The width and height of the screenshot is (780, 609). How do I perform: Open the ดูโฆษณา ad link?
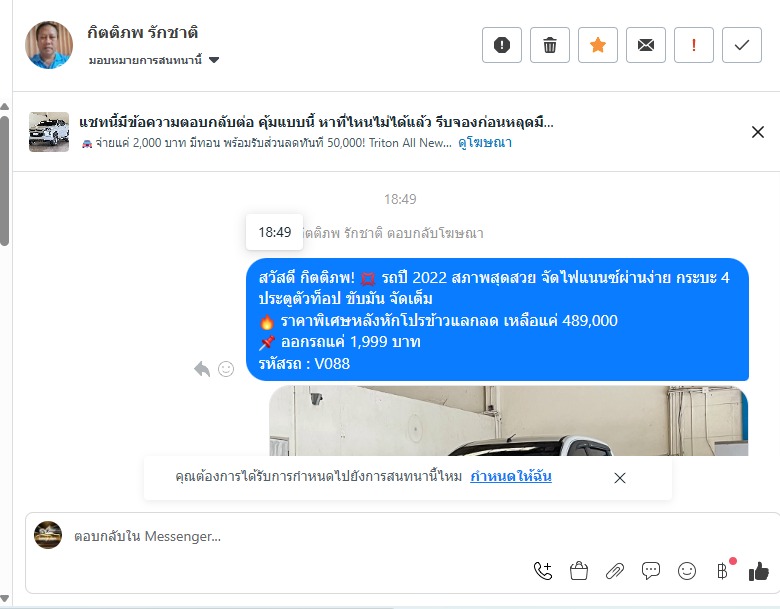point(485,143)
